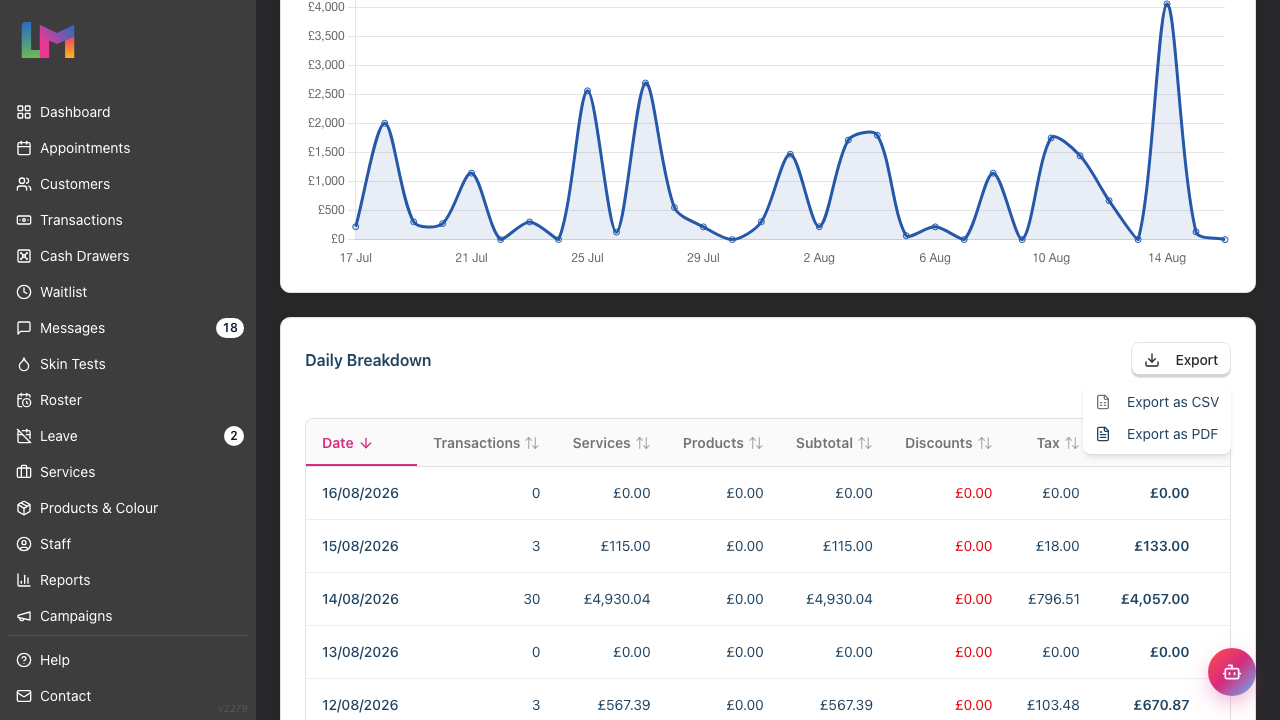Click the Staff user-circle icon
1280x720 pixels.
(x=24, y=544)
